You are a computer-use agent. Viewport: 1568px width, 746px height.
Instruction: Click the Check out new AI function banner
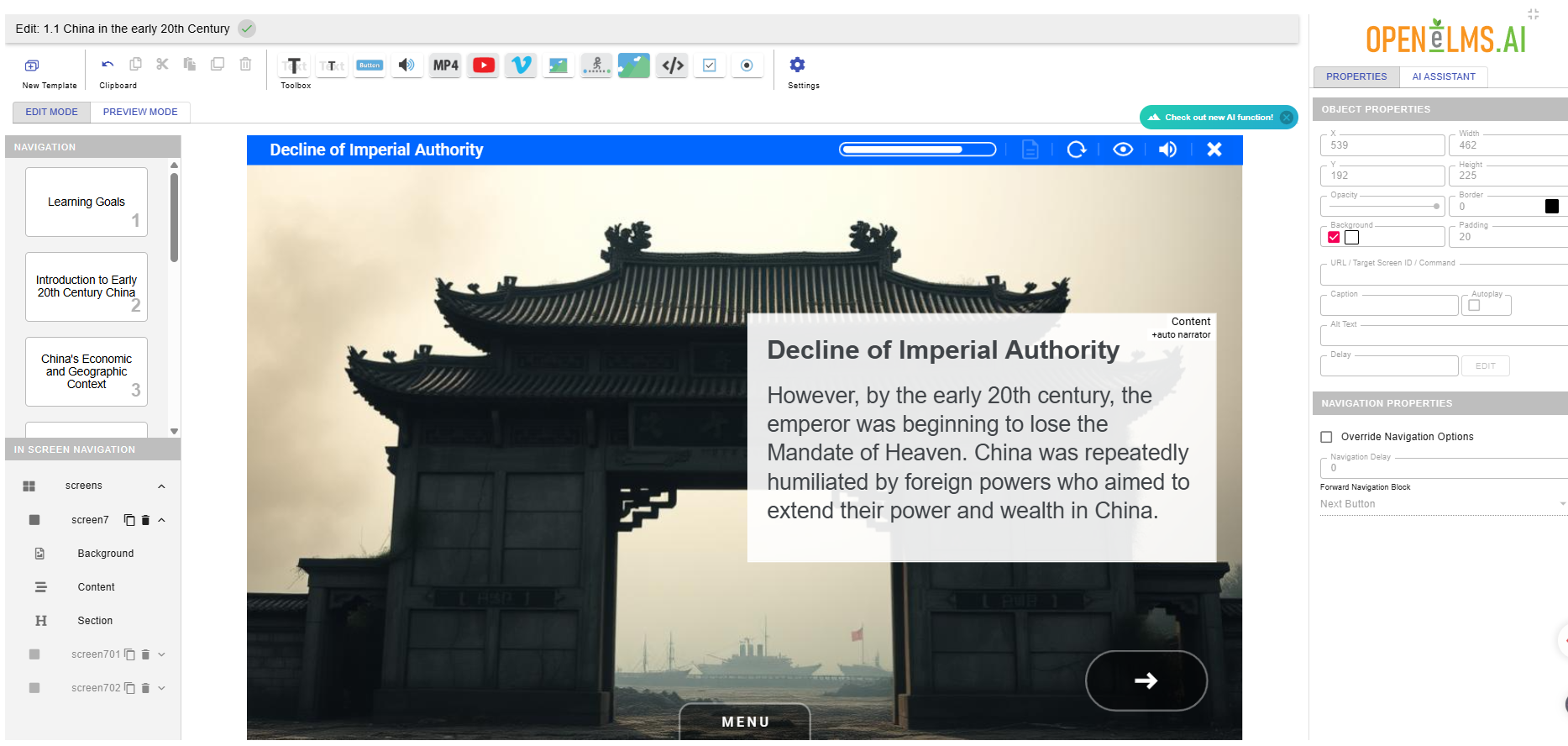click(1219, 118)
